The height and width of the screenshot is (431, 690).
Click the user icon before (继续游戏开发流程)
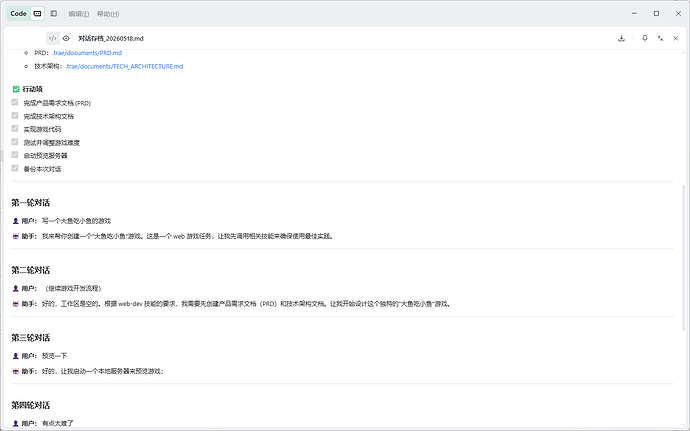pos(15,288)
